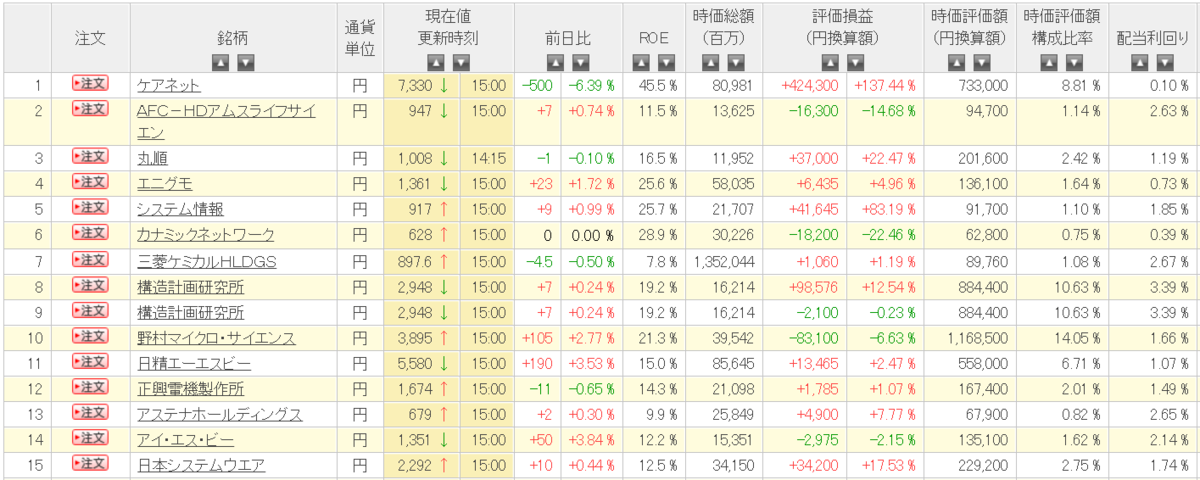Select ケアネット current price 7,330
The height and width of the screenshot is (480, 1200).
(413, 86)
